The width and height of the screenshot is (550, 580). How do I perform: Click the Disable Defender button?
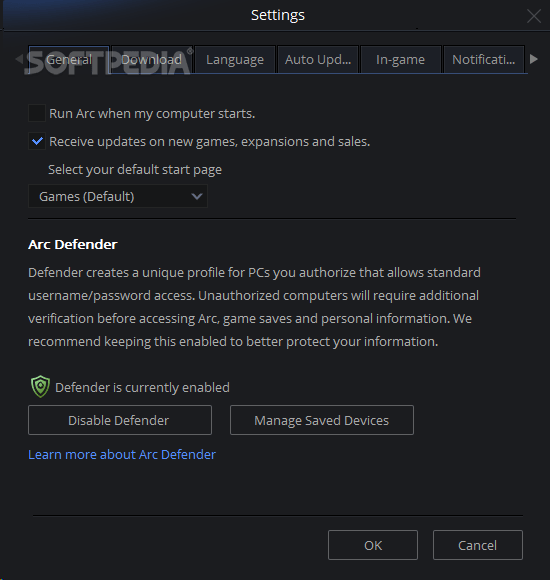click(x=120, y=420)
